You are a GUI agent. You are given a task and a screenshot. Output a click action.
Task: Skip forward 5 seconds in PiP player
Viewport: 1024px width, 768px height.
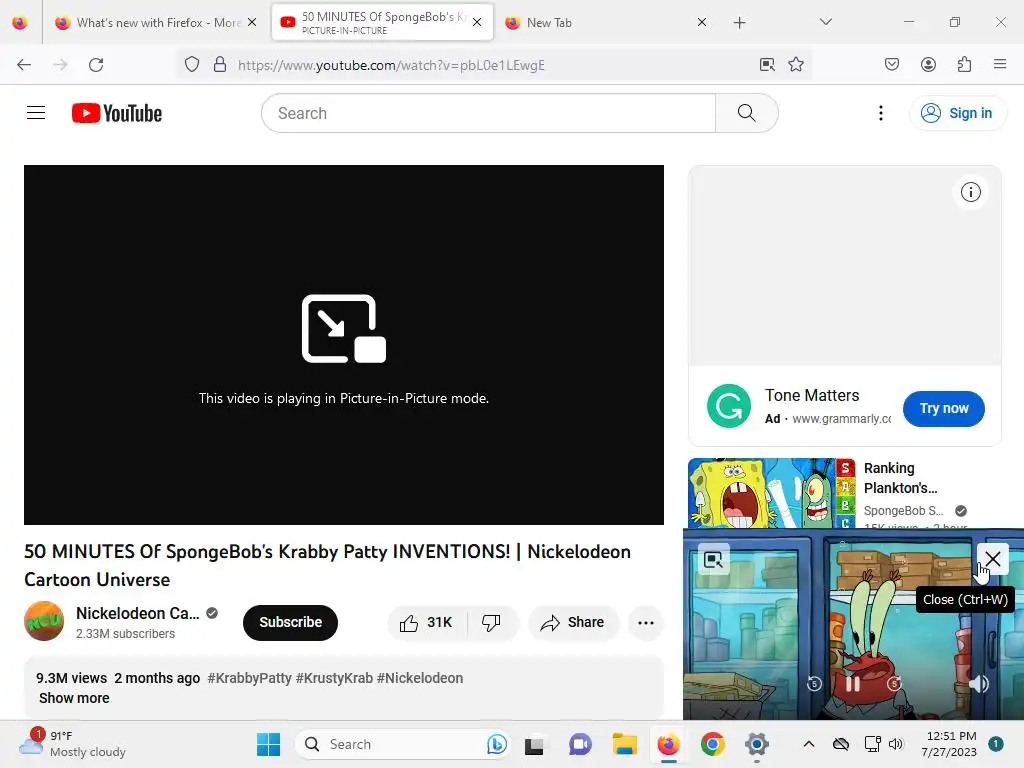[x=894, y=684]
